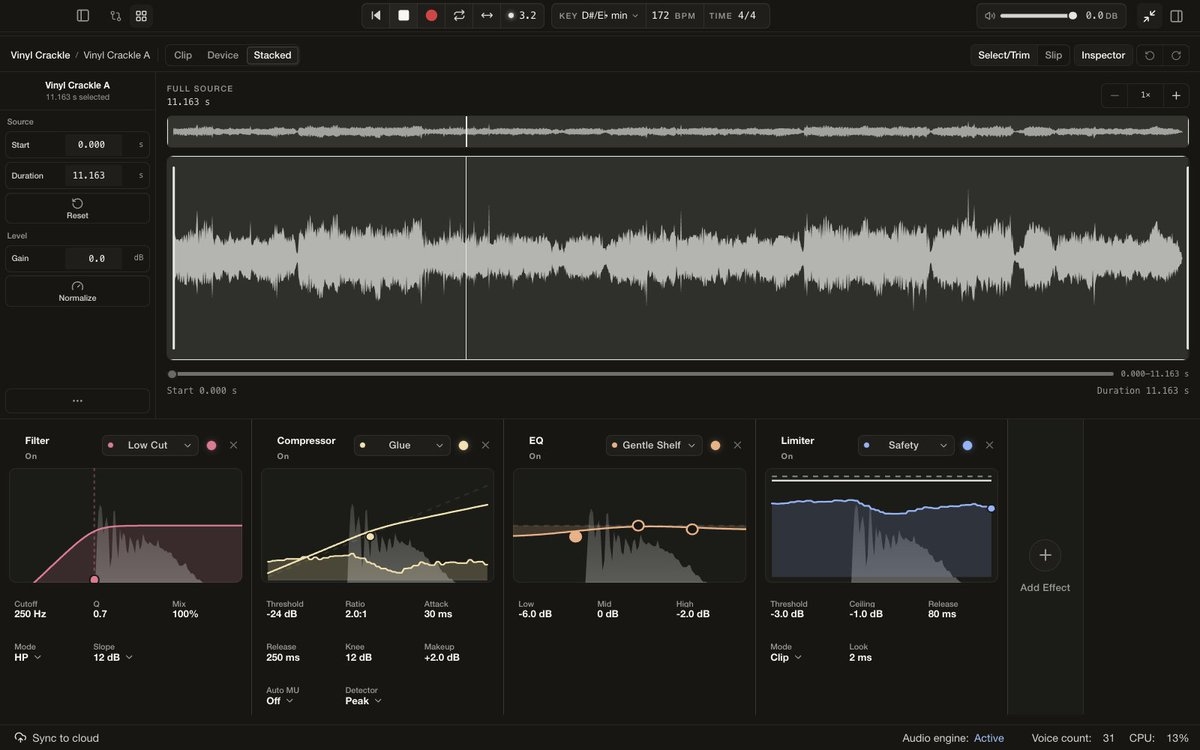Toggle the right sidebar panel icon
Image resolution: width=1200 pixels, height=750 pixels.
[1176, 16]
